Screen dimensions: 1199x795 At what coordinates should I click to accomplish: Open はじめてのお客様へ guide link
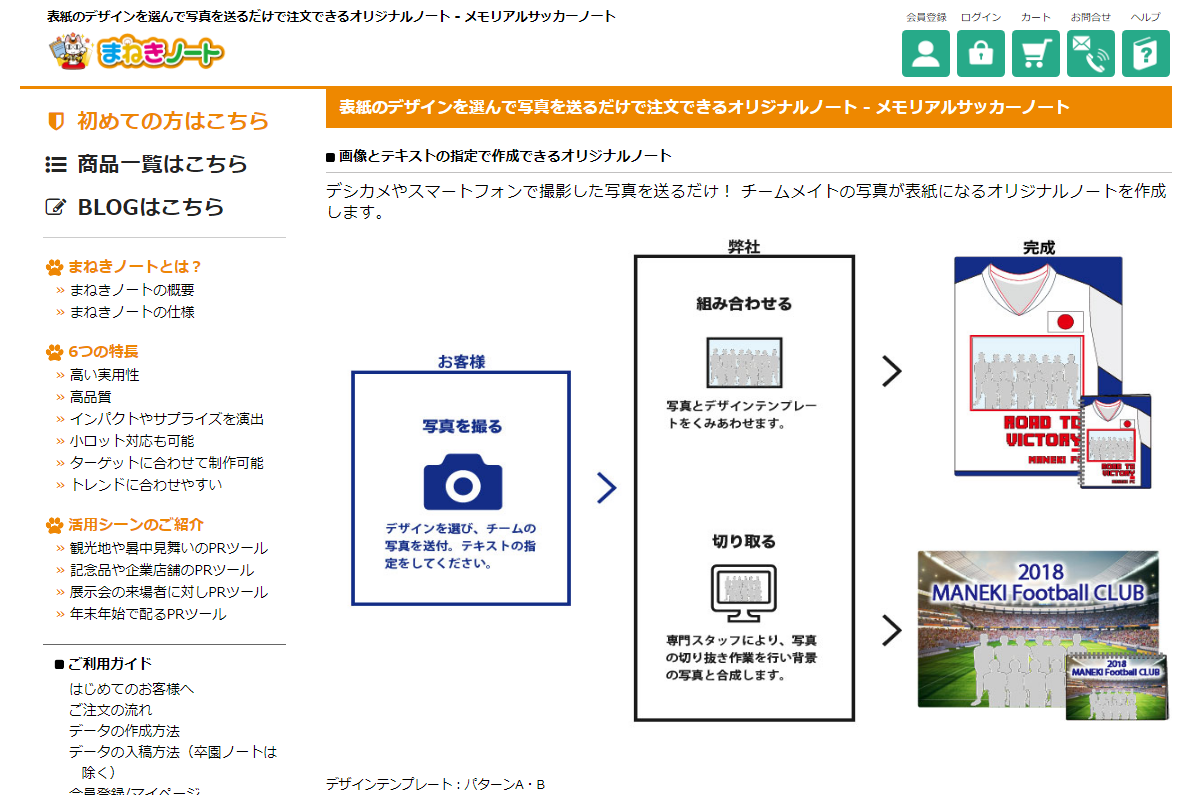(132, 689)
